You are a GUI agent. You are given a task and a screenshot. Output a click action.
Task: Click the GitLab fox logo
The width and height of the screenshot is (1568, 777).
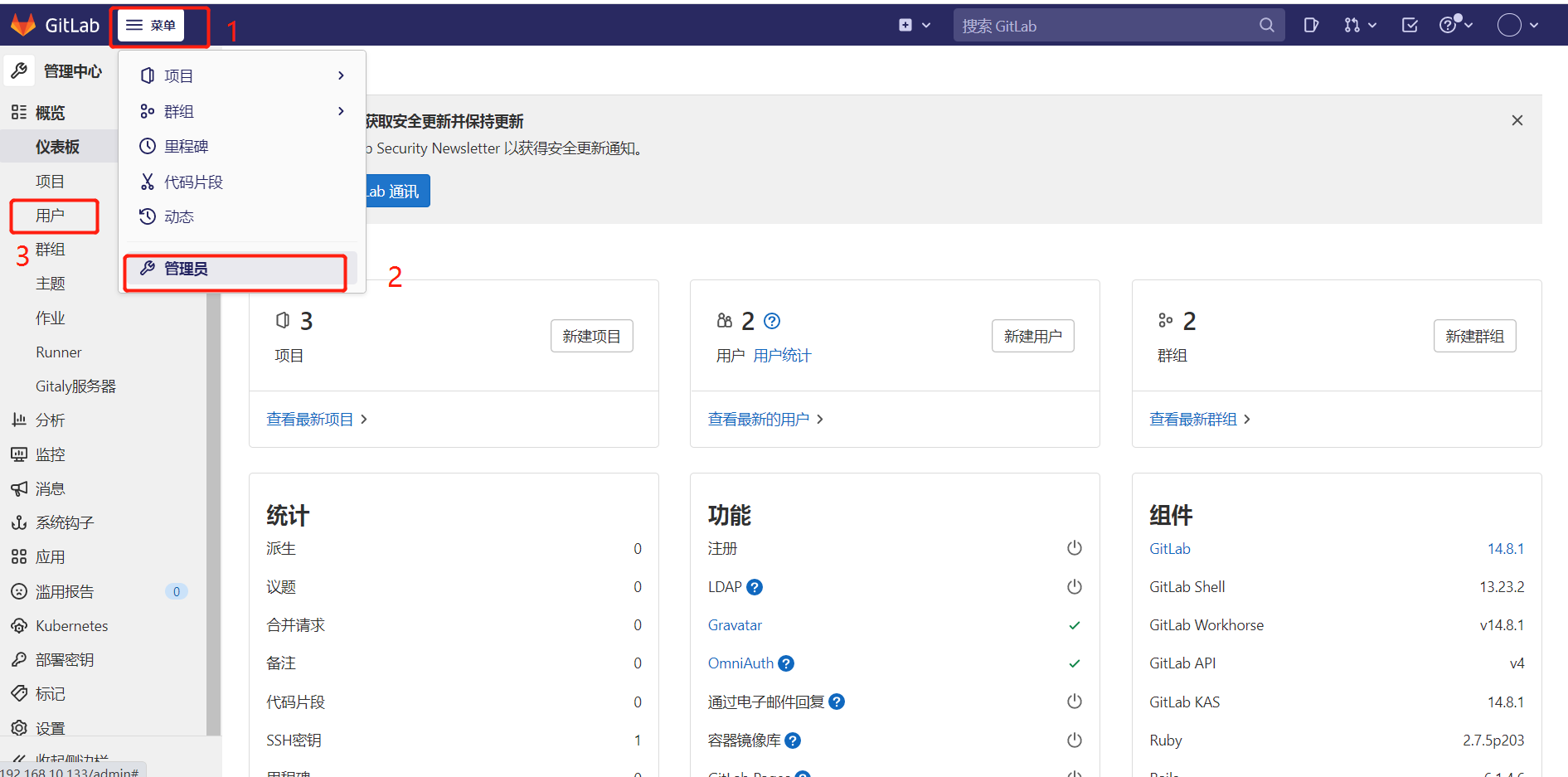[23, 25]
